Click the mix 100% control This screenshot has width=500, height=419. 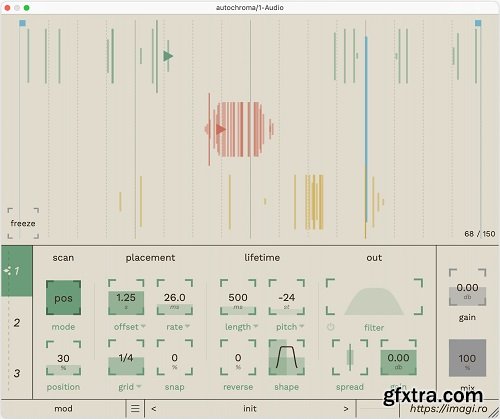coord(467,358)
